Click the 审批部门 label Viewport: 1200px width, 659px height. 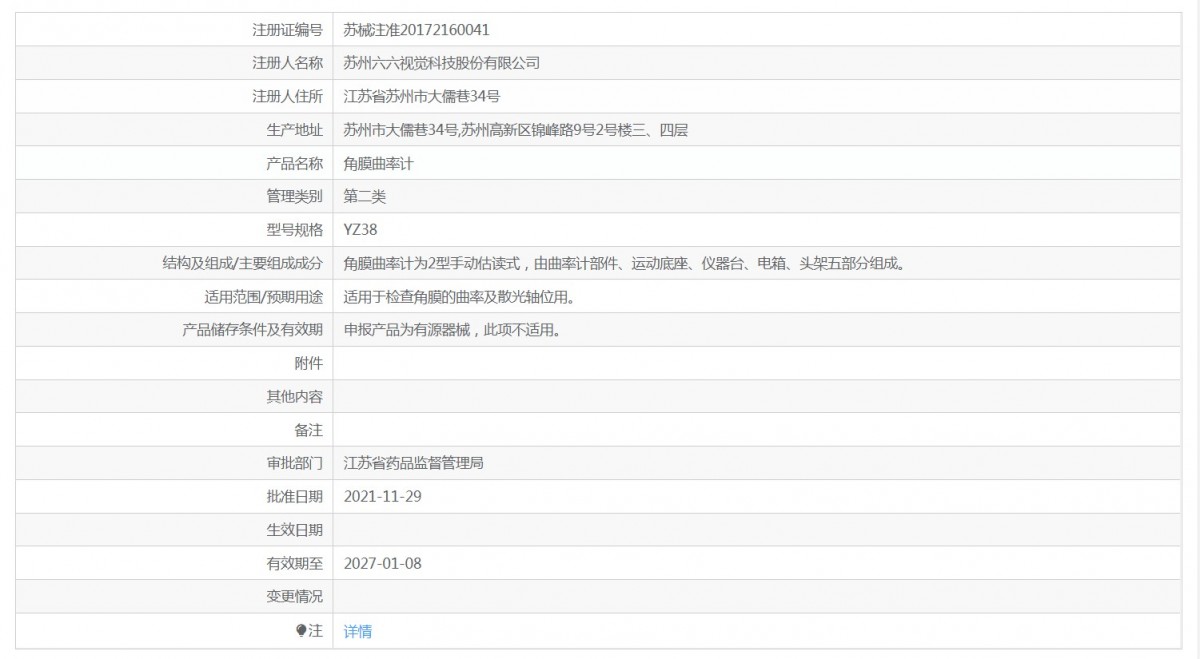click(295, 464)
